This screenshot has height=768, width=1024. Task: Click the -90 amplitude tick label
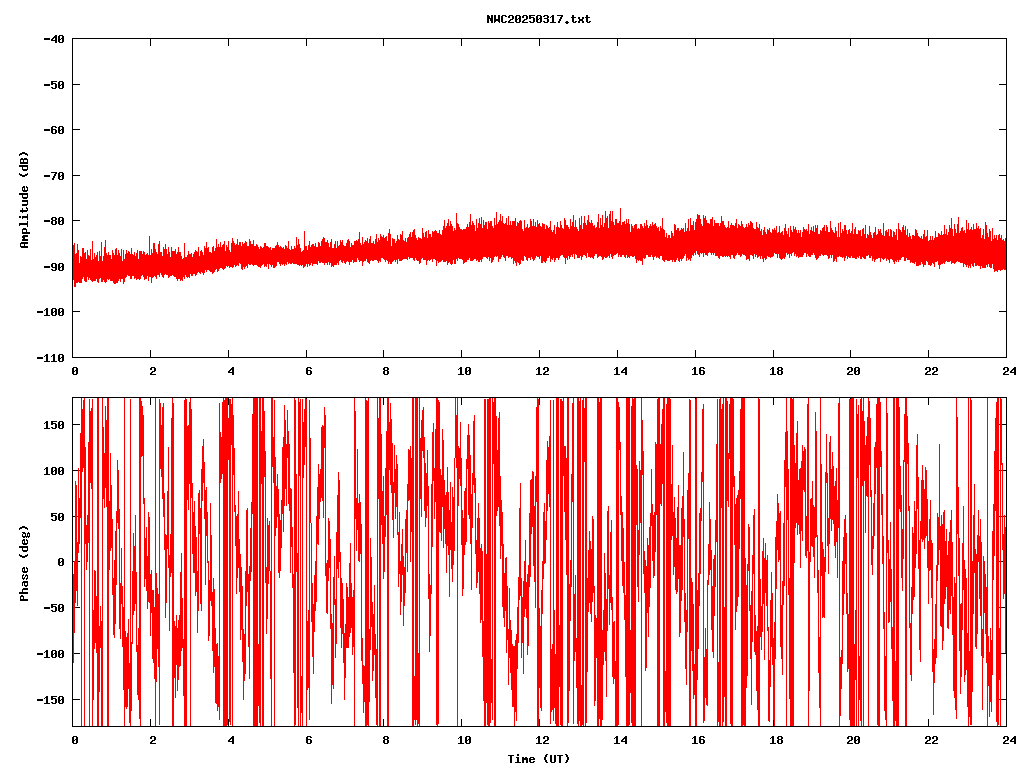(x=54, y=266)
